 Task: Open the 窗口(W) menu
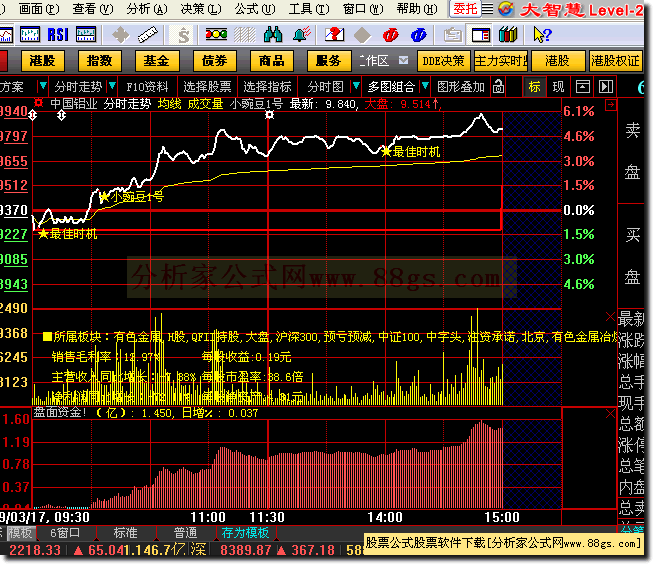(x=363, y=9)
